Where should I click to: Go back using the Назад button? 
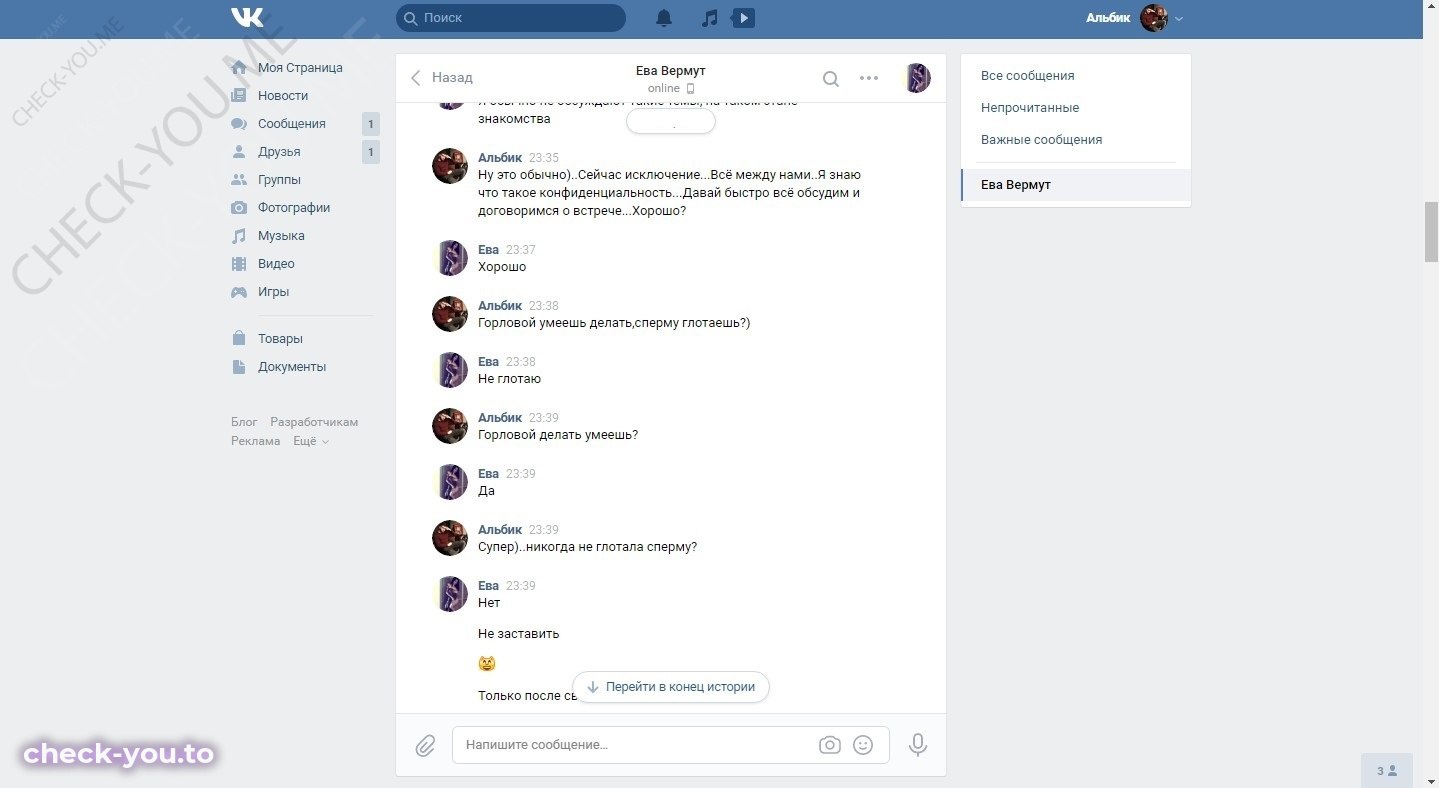click(442, 78)
